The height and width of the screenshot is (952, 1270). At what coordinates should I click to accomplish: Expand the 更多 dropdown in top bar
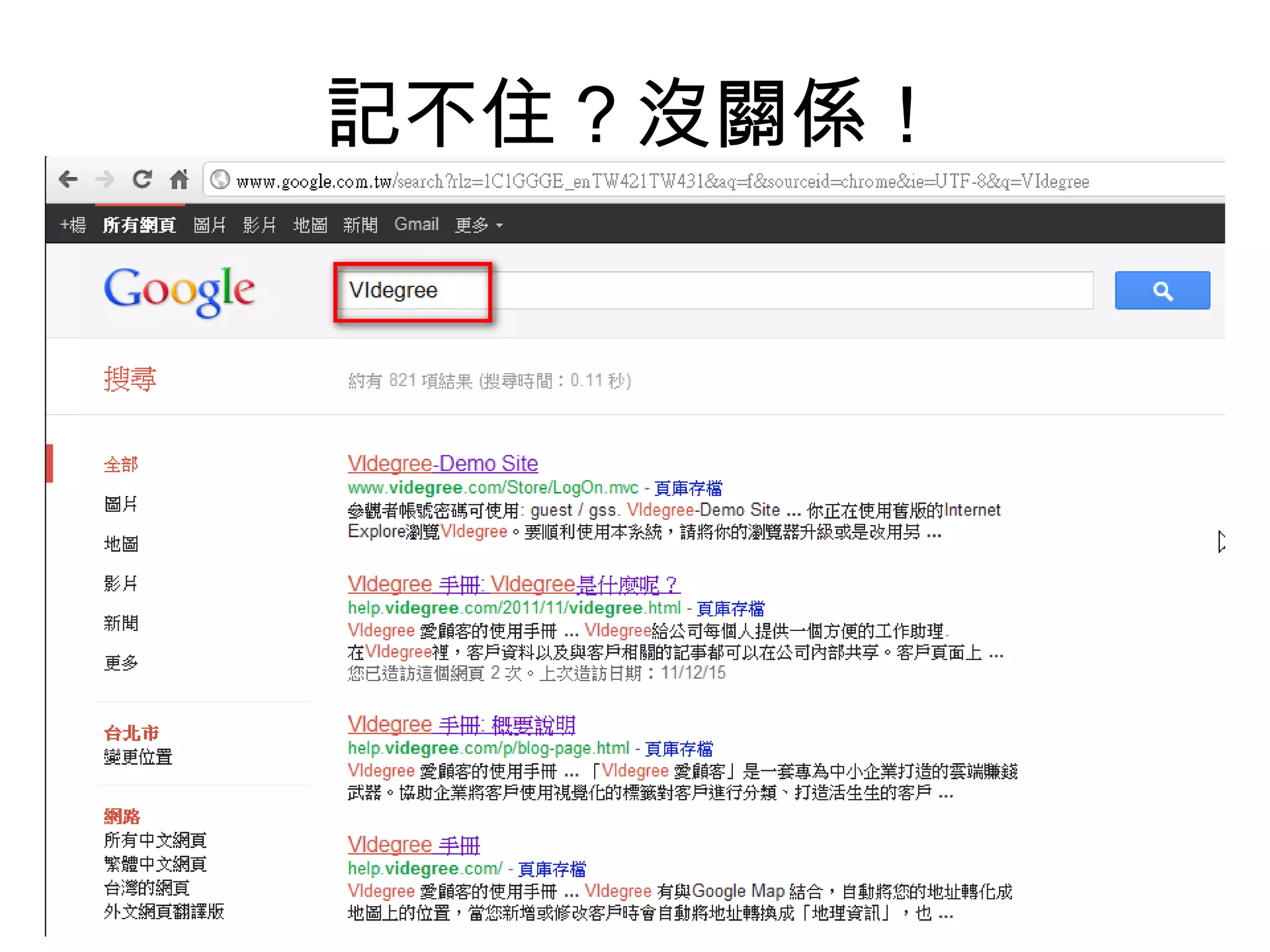(x=479, y=224)
